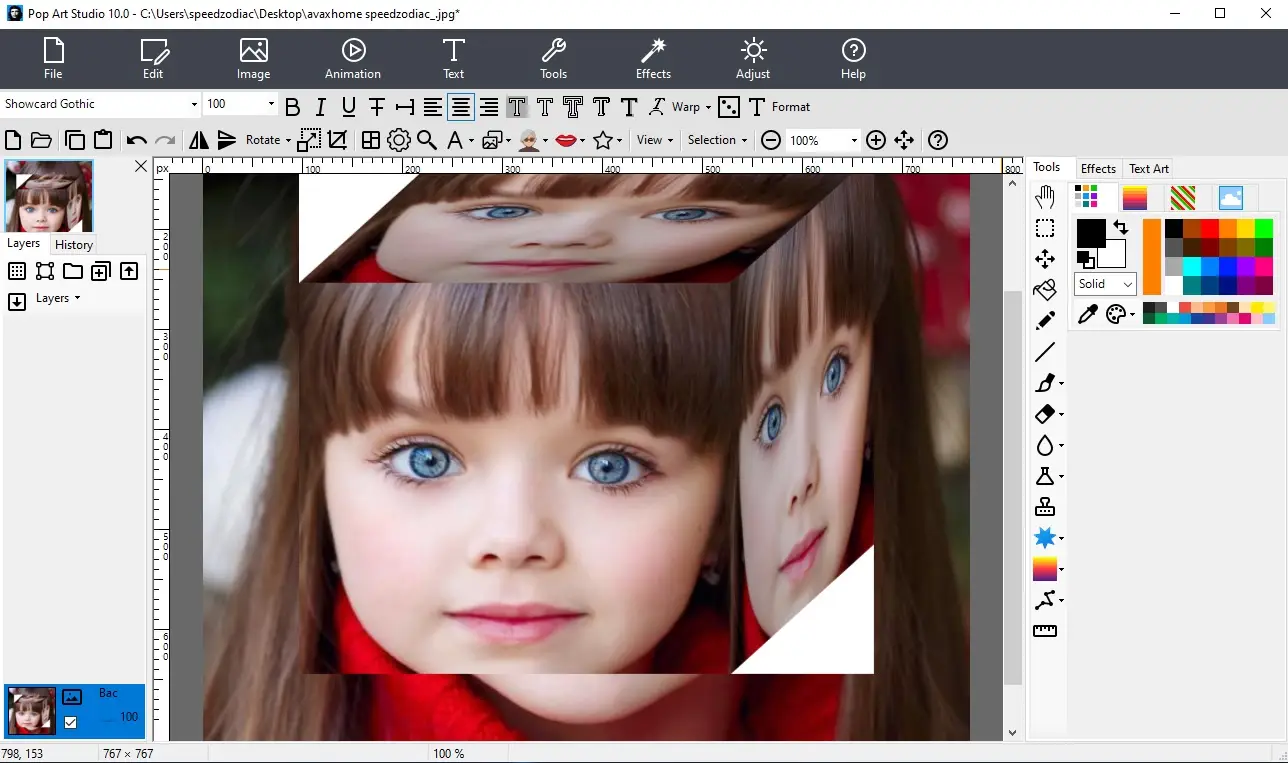The image size is (1288, 763).
Task: Open the Effects menu in top bar
Action: pyautogui.click(x=653, y=59)
